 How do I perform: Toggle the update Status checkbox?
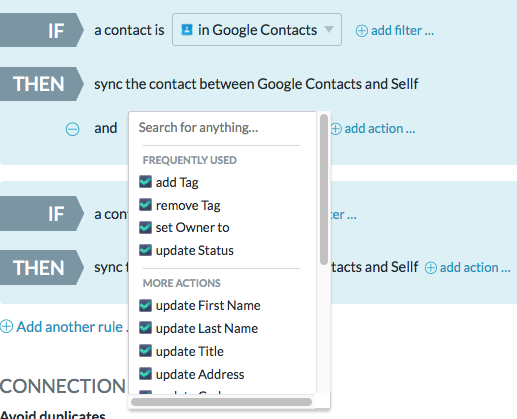[x=145, y=250]
